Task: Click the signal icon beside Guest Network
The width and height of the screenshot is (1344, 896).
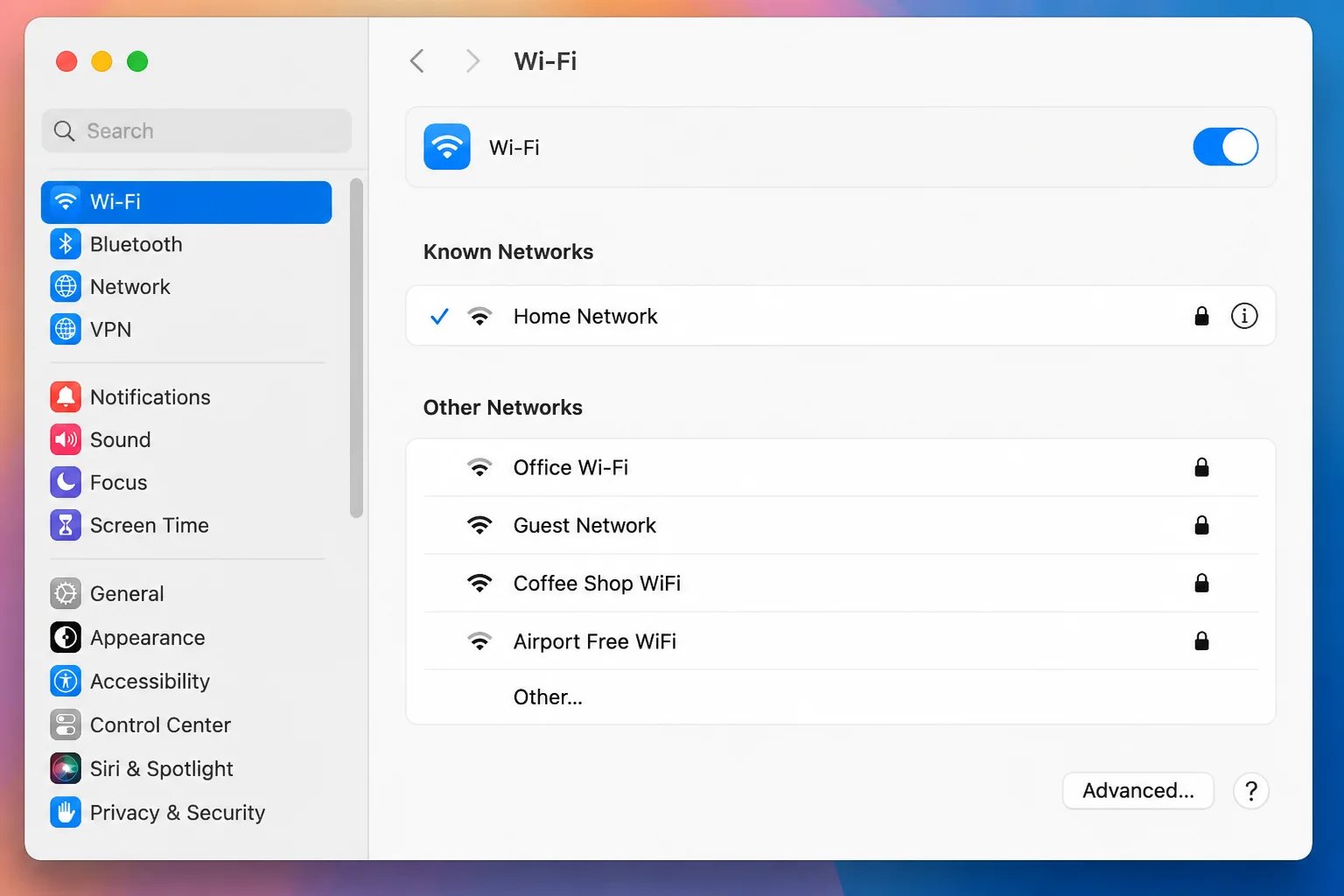Action: click(x=479, y=525)
